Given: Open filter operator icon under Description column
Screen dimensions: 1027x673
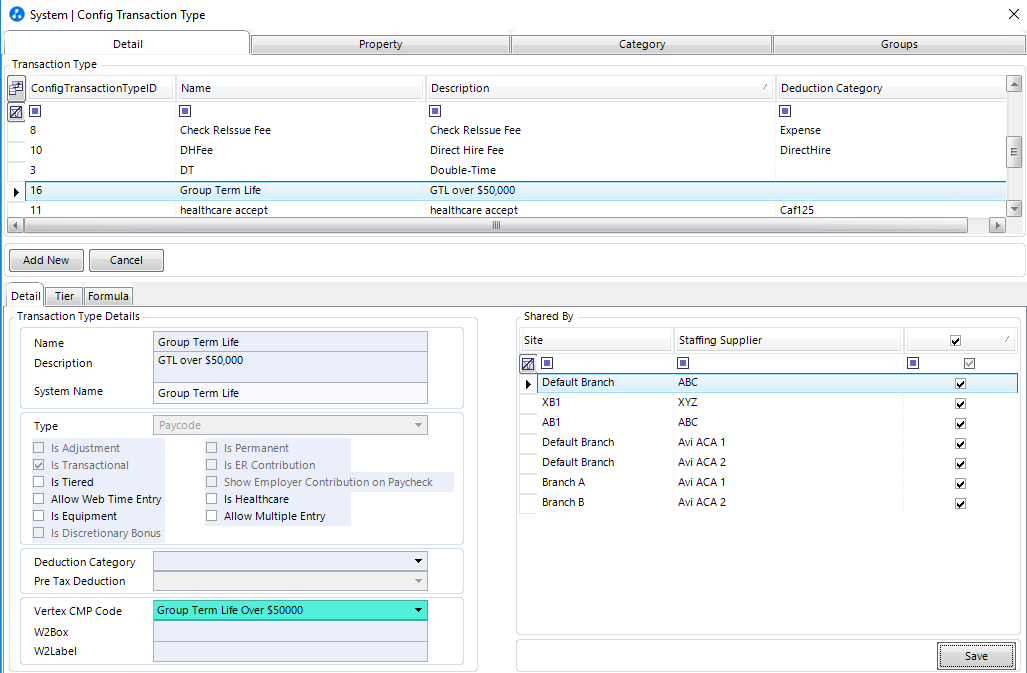Looking at the screenshot, I should pos(435,111).
